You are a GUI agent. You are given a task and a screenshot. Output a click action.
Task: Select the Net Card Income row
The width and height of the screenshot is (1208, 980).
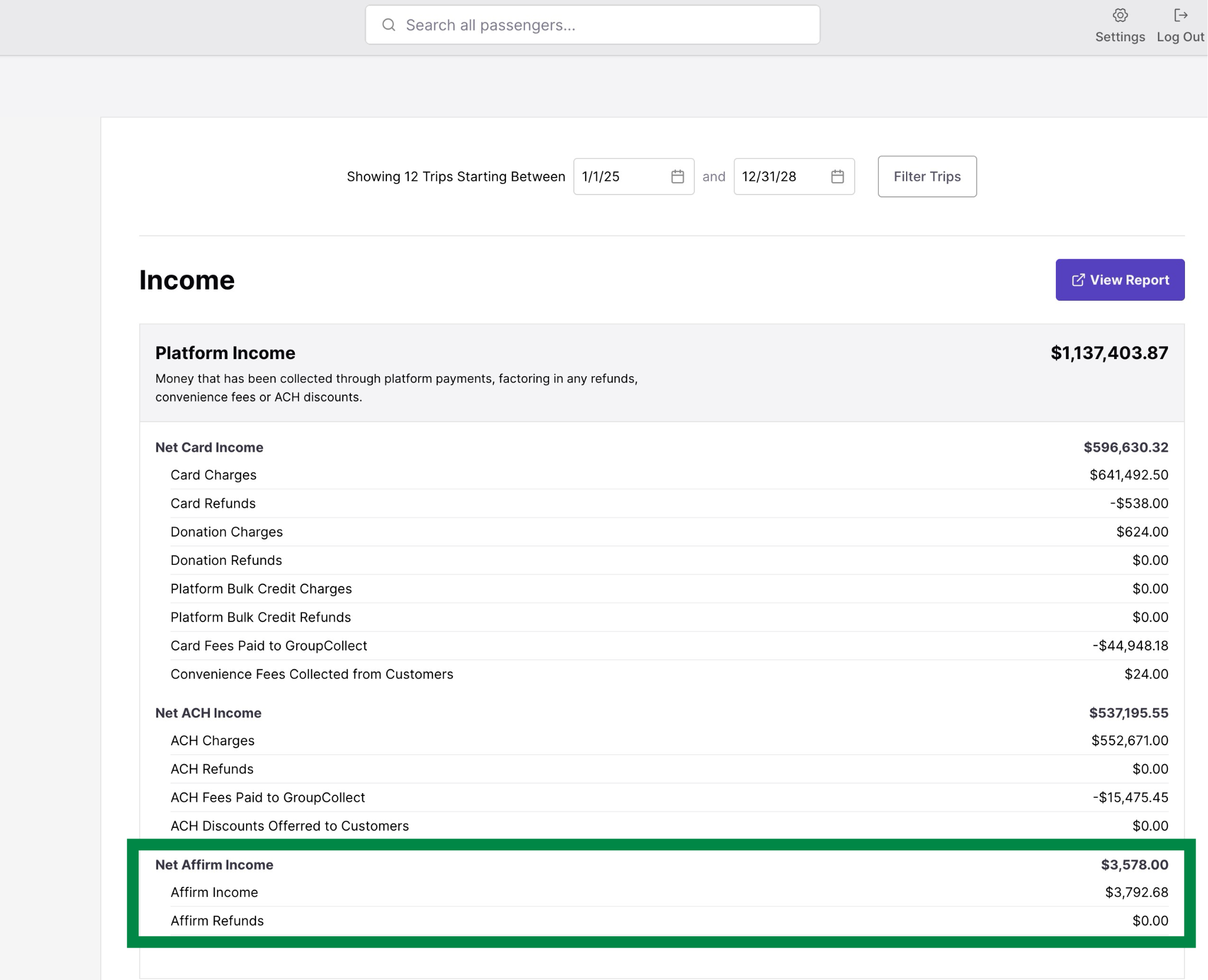(x=209, y=448)
